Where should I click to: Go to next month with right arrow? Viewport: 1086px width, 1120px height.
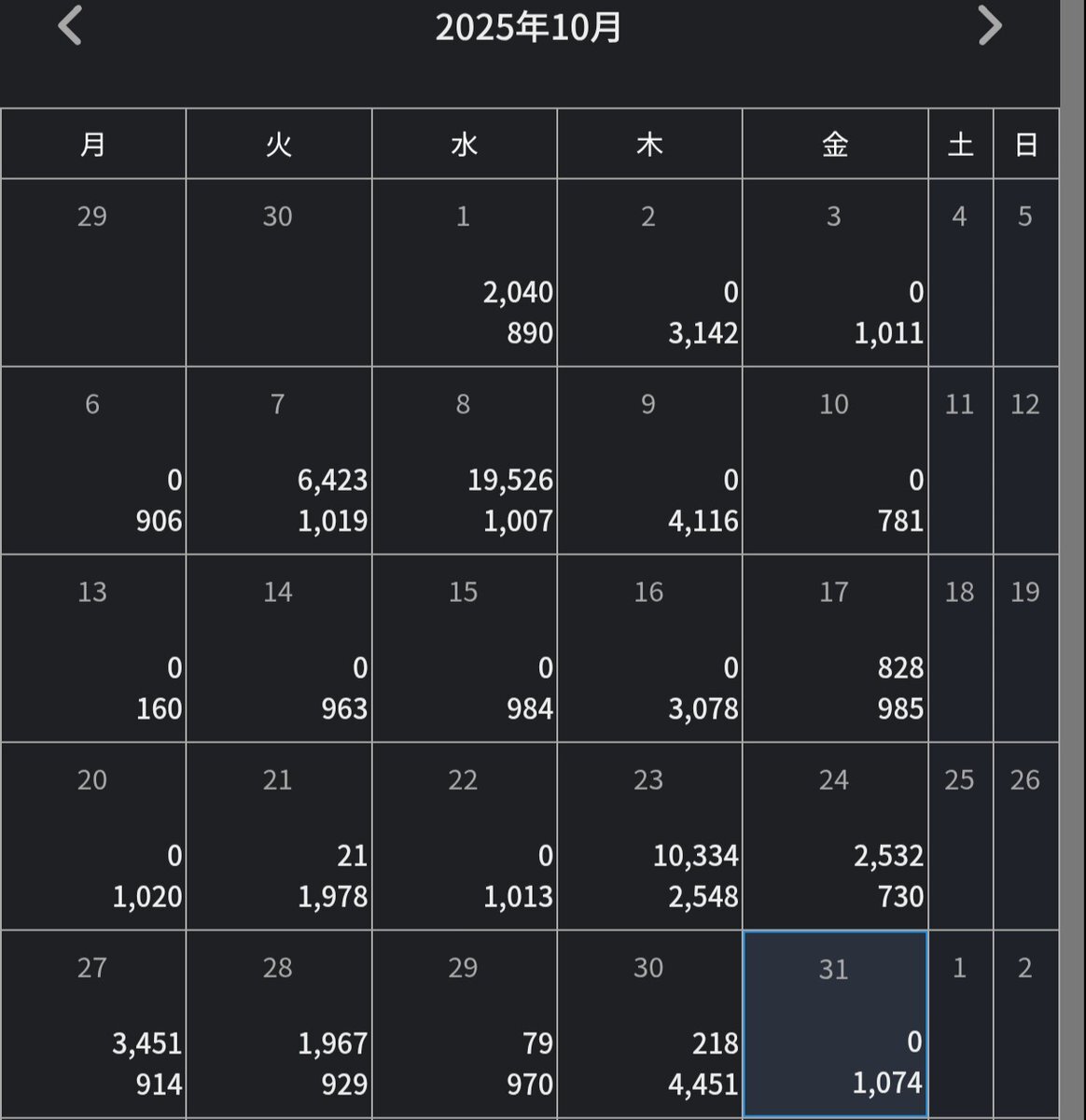(x=989, y=26)
